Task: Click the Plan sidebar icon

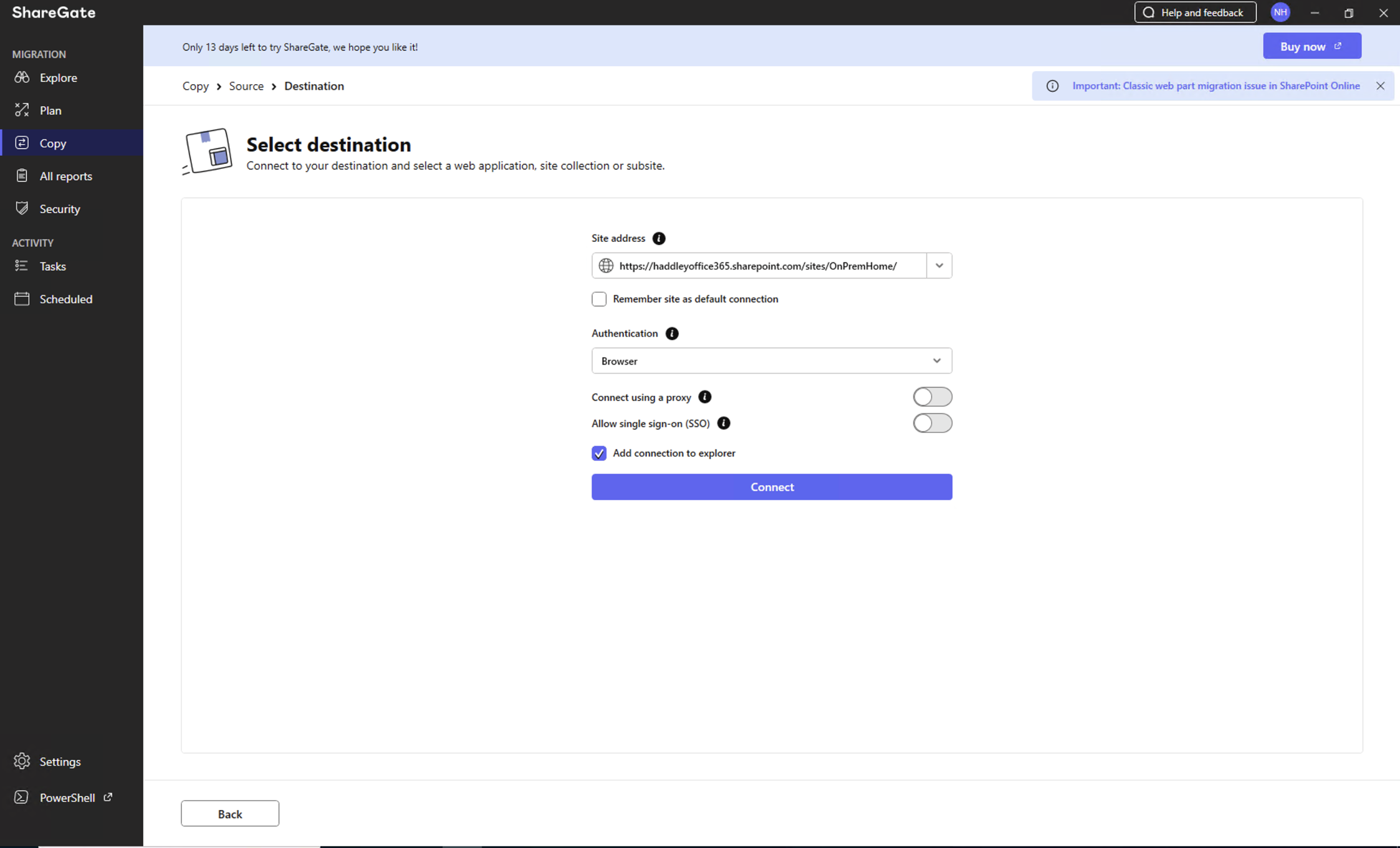Action: coord(22,110)
